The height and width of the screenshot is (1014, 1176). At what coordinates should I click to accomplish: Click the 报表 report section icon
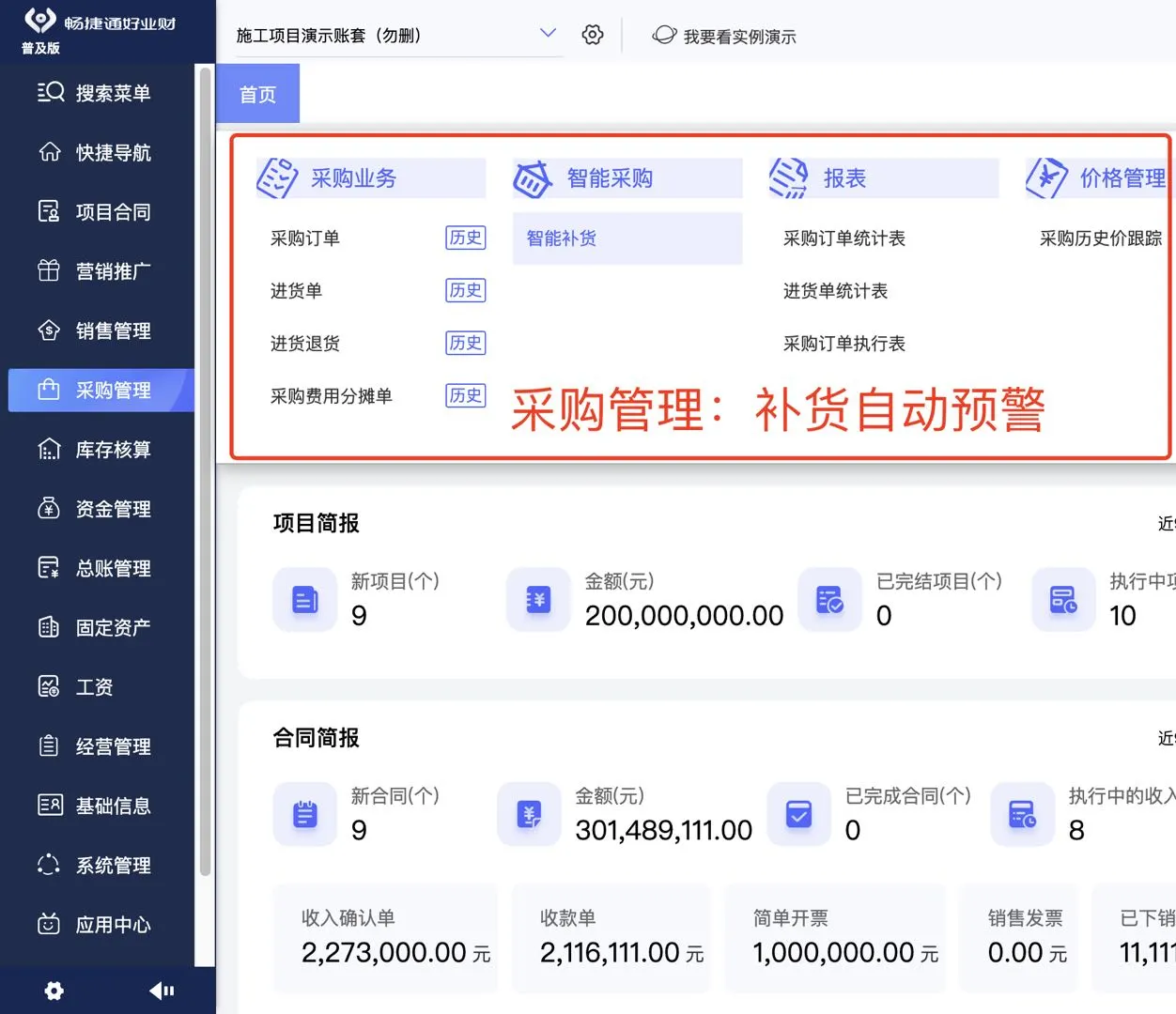coord(787,177)
